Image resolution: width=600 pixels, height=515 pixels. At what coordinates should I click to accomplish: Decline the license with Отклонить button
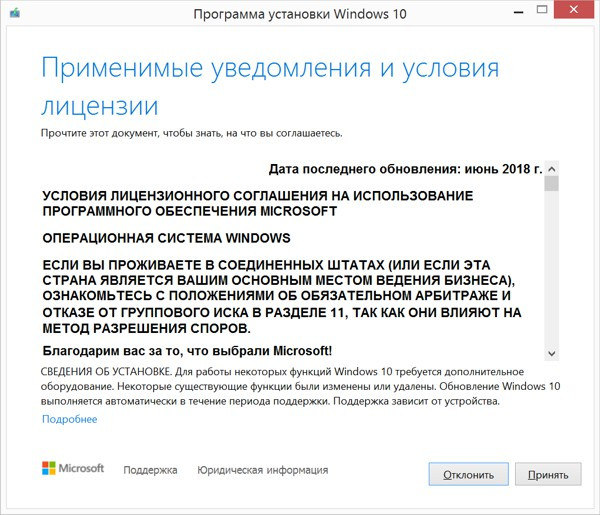click(x=468, y=474)
